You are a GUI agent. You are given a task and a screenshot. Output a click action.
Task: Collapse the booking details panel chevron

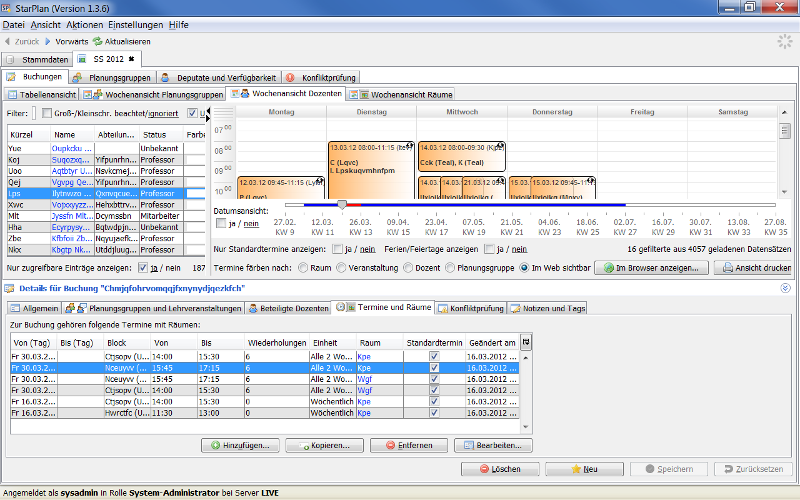coord(785,289)
